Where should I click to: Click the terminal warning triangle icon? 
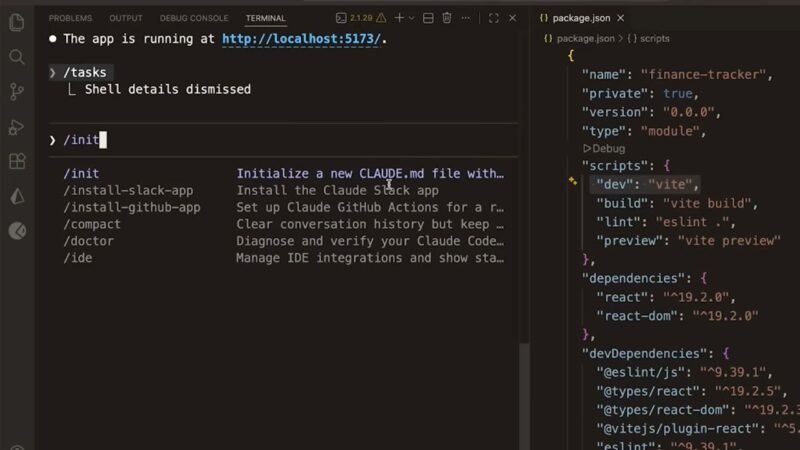pyautogui.click(x=381, y=18)
